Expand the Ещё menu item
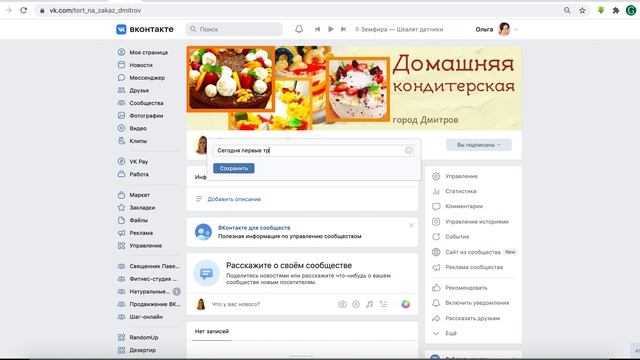640x360 pixels. click(x=451, y=333)
